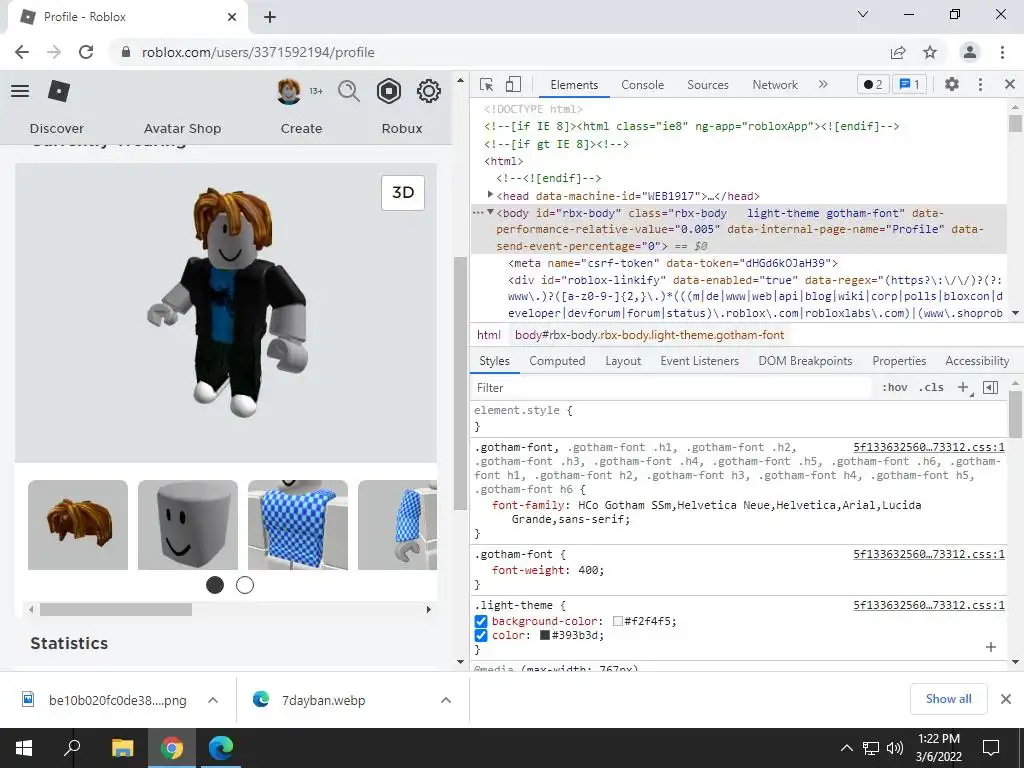The height and width of the screenshot is (768, 1024).
Task: Open the DOM Breakpoints tab
Action: (805, 360)
